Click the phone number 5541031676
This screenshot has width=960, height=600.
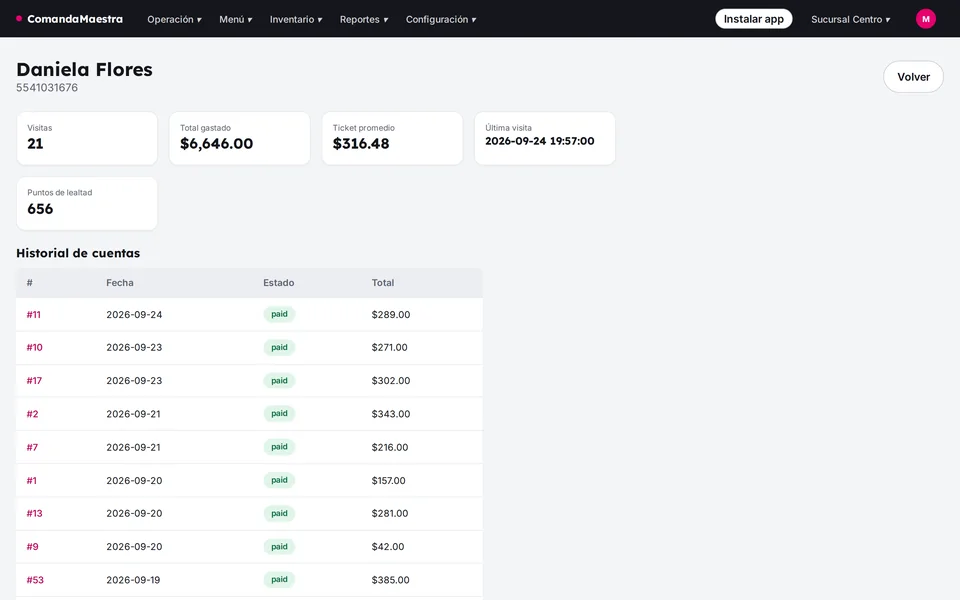pyautogui.click(x=47, y=88)
